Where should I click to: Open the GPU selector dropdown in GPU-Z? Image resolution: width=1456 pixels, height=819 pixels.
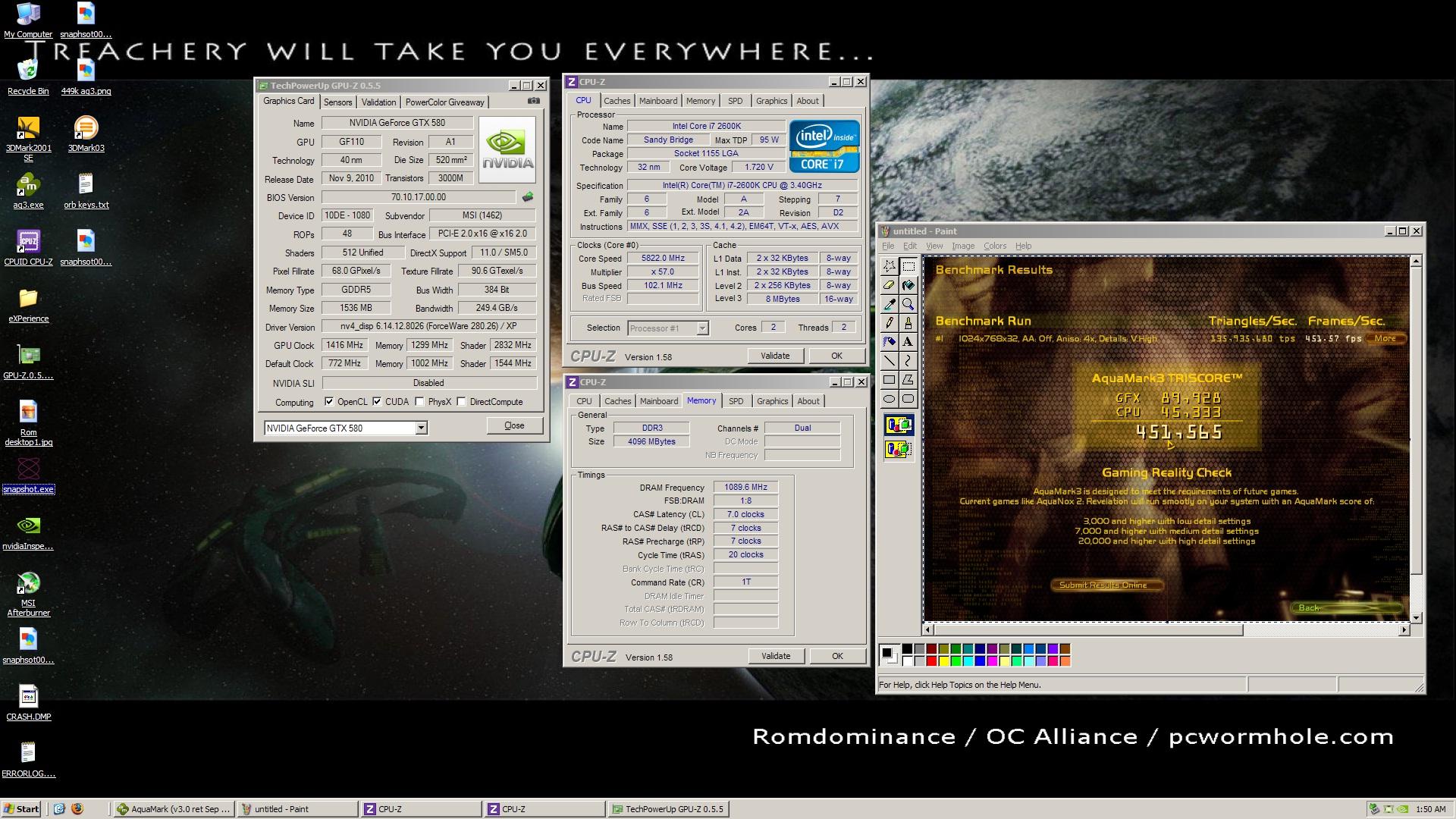(421, 428)
